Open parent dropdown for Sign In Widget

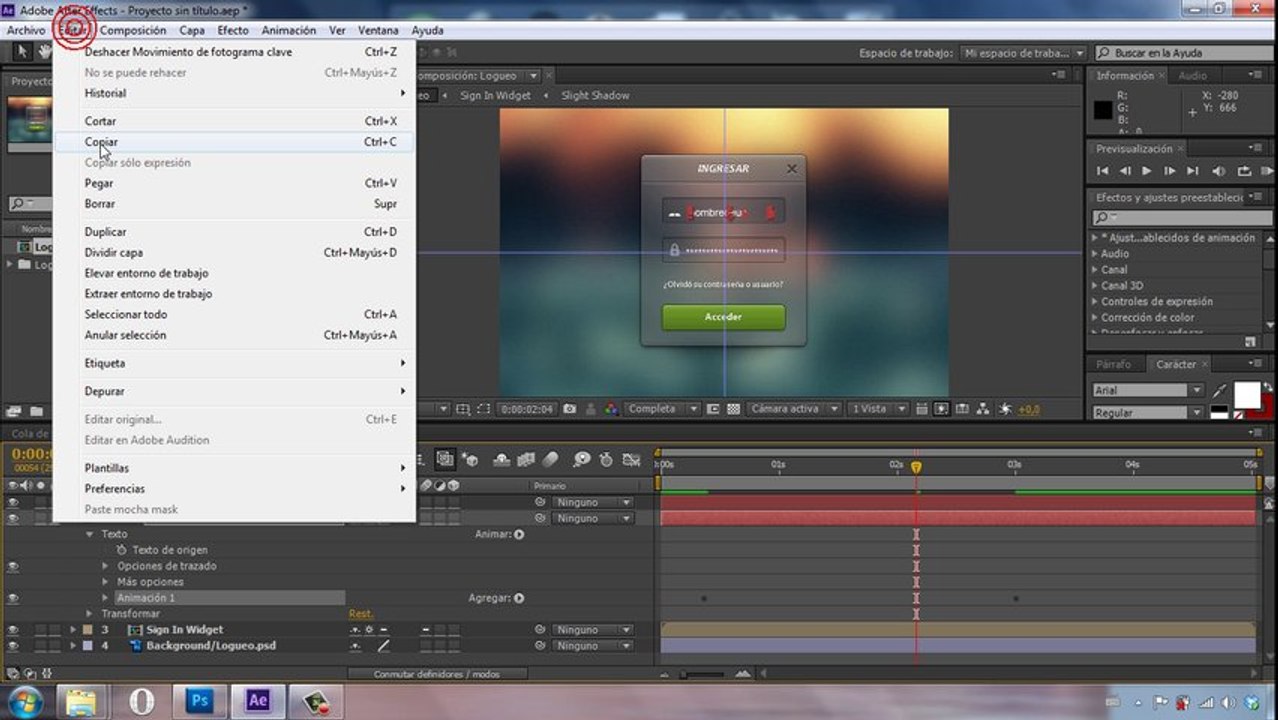tap(594, 630)
